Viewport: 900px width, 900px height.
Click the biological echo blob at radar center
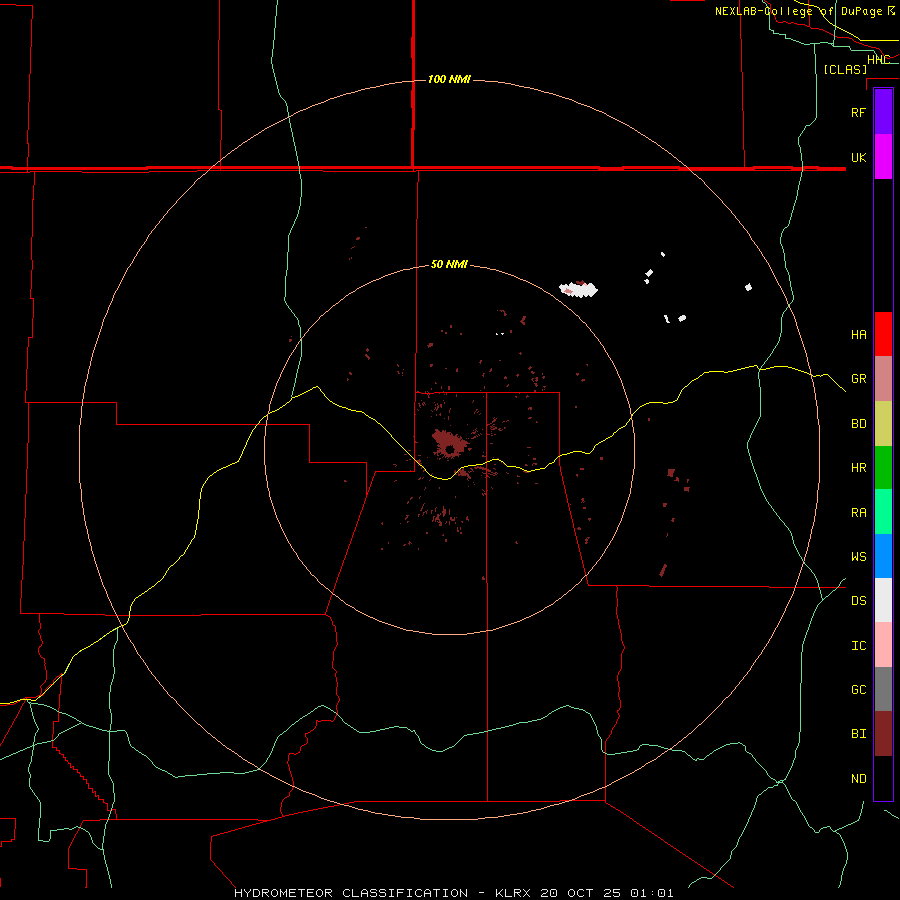(449, 443)
